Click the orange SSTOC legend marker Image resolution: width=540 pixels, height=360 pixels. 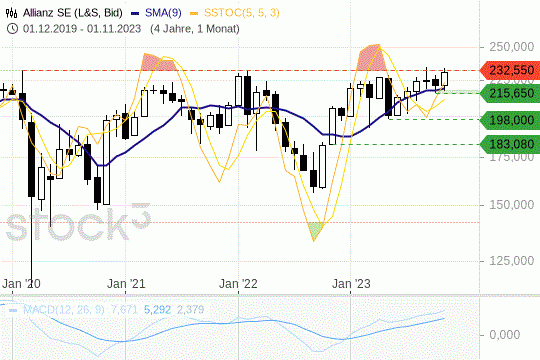(194, 13)
